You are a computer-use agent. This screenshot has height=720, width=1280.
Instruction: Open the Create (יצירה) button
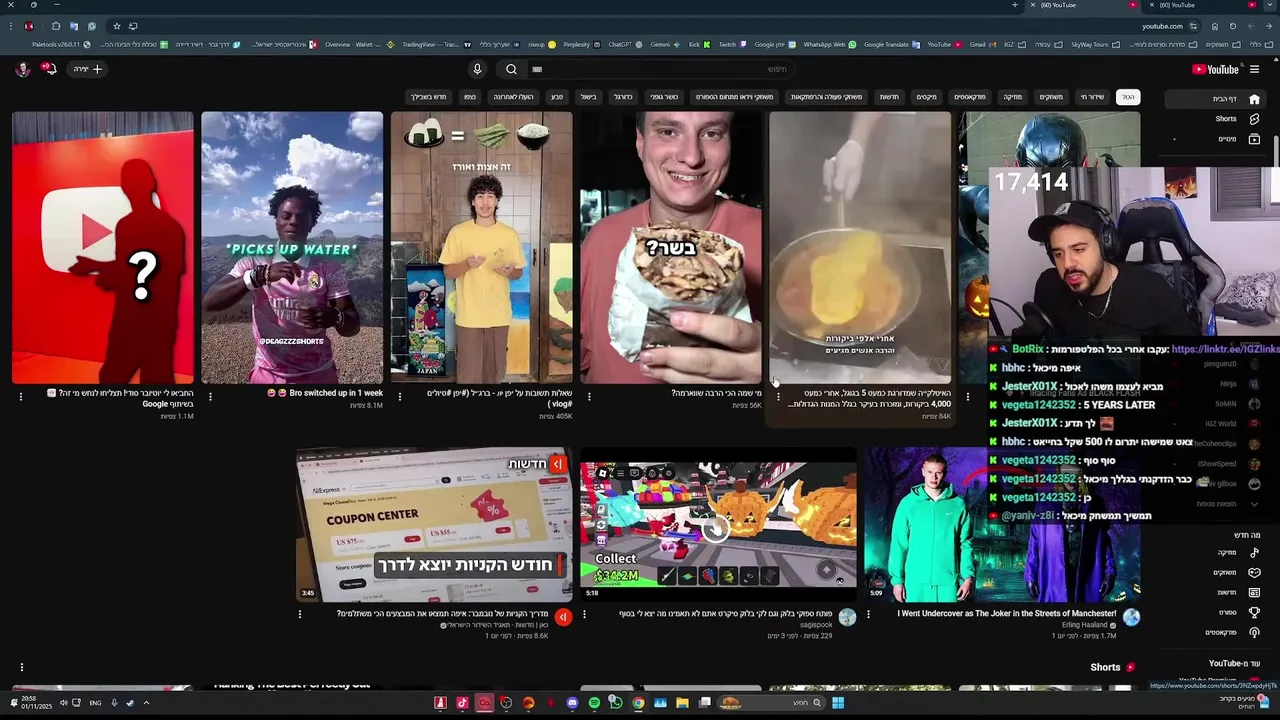(x=88, y=69)
